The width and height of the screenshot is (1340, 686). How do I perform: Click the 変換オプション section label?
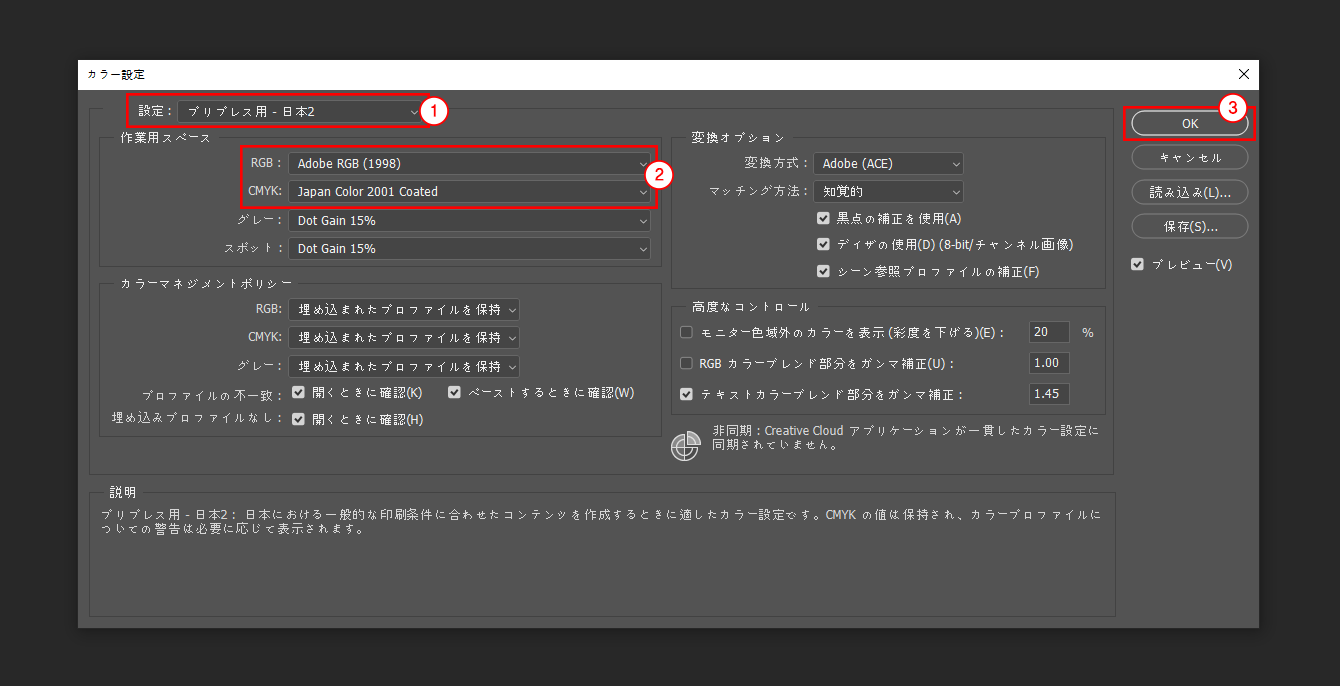click(x=738, y=138)
